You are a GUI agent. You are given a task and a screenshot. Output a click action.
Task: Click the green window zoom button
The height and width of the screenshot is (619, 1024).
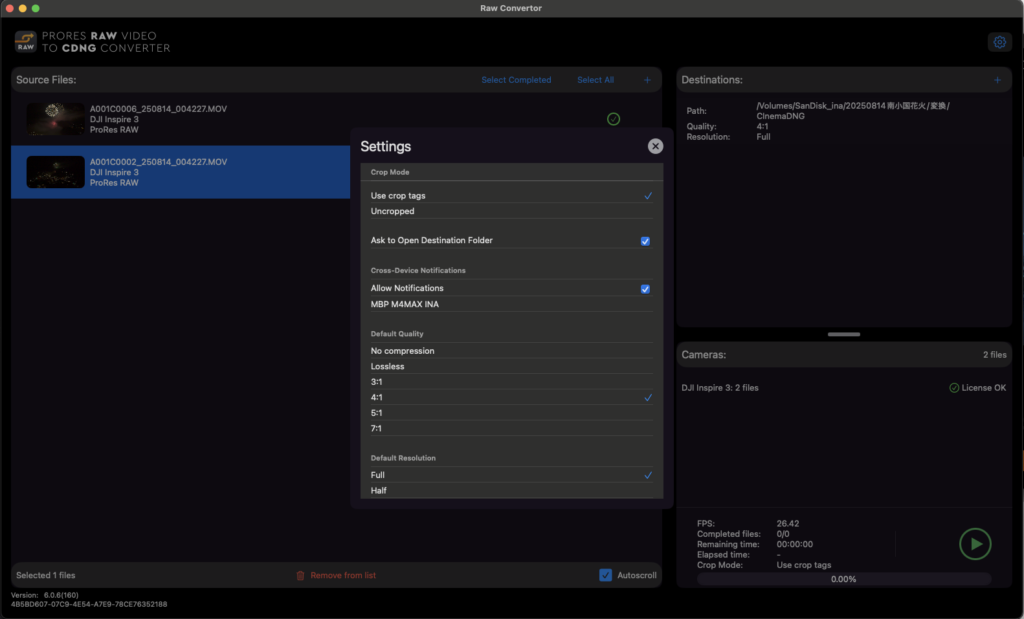pos(35,8)
